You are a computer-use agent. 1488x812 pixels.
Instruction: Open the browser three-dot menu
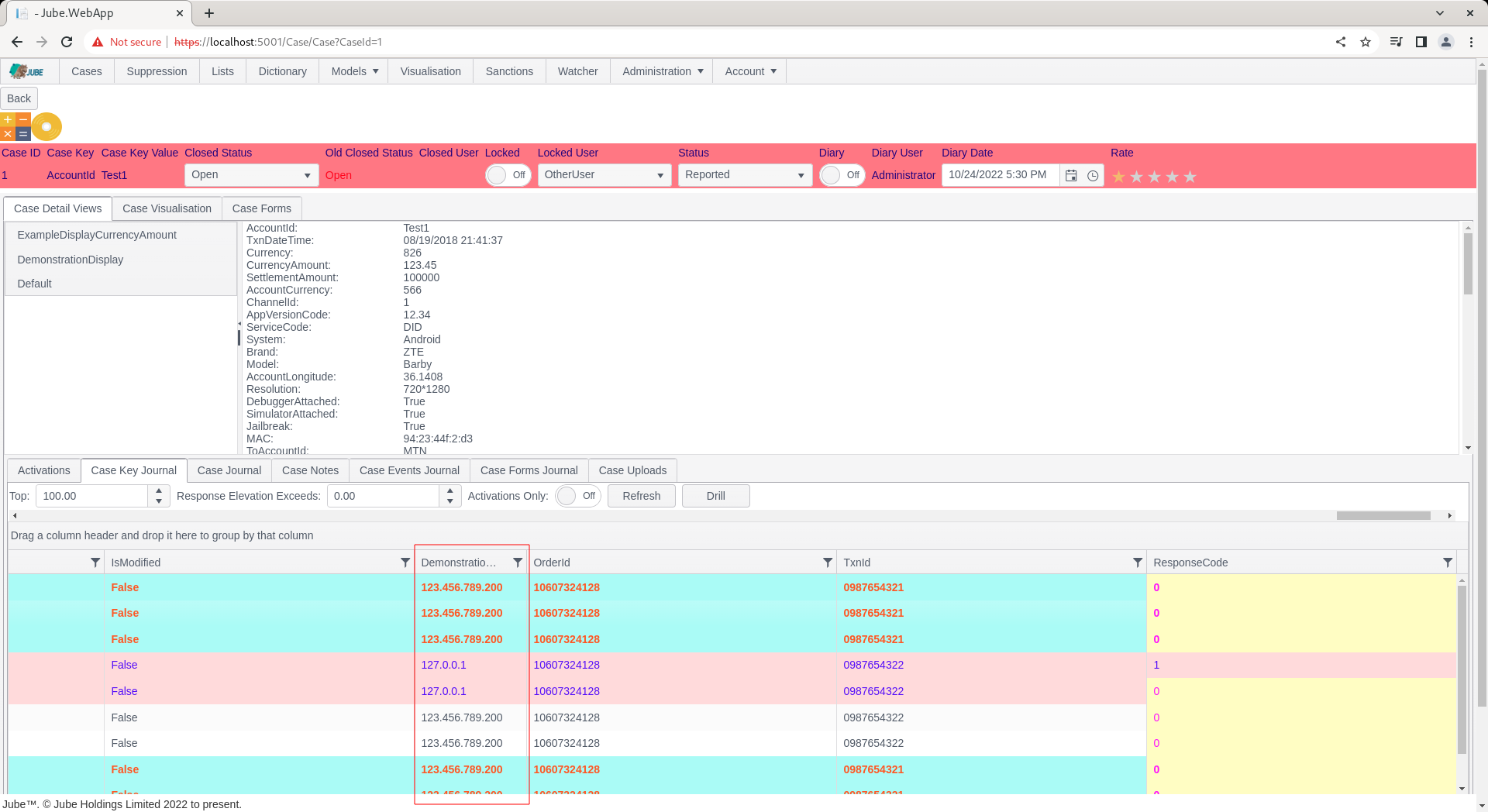click(x=1471, y=42)
